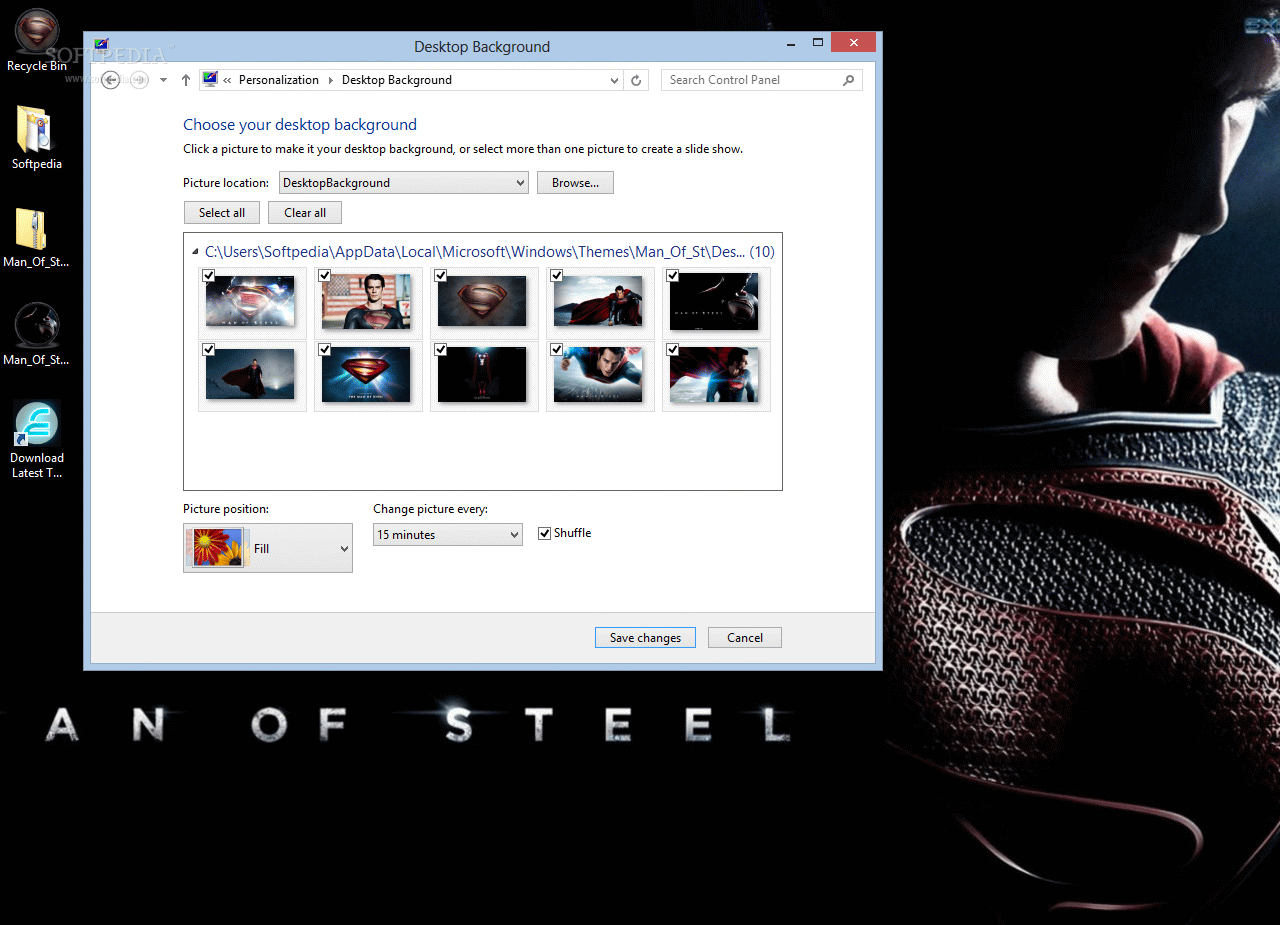The height and width of the screenshot is (925, 1280).
Task: Expand the address bar history dropdown
Action: [x=614, y=80]
